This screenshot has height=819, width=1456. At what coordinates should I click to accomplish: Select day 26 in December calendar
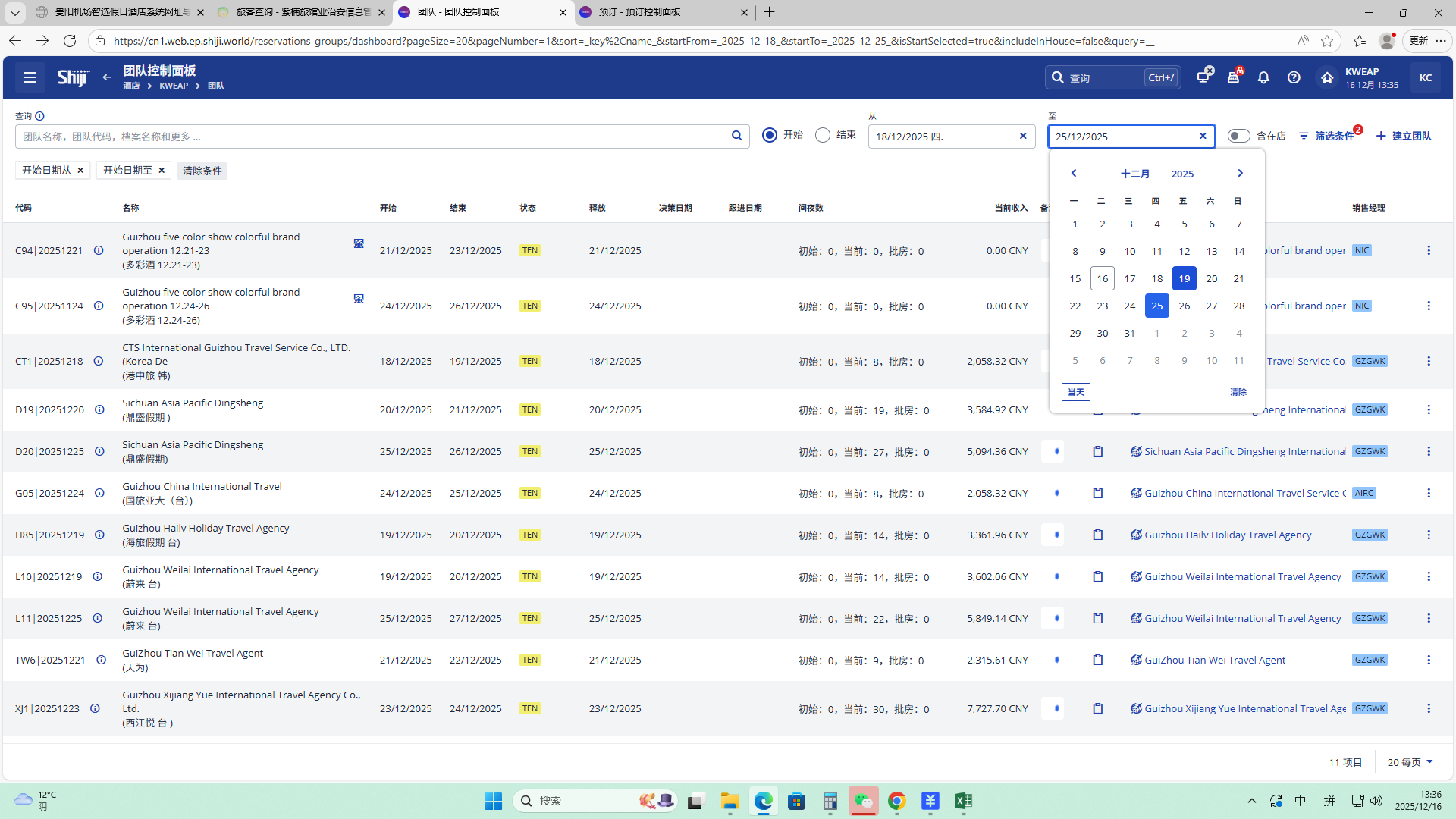[1184, 306]
